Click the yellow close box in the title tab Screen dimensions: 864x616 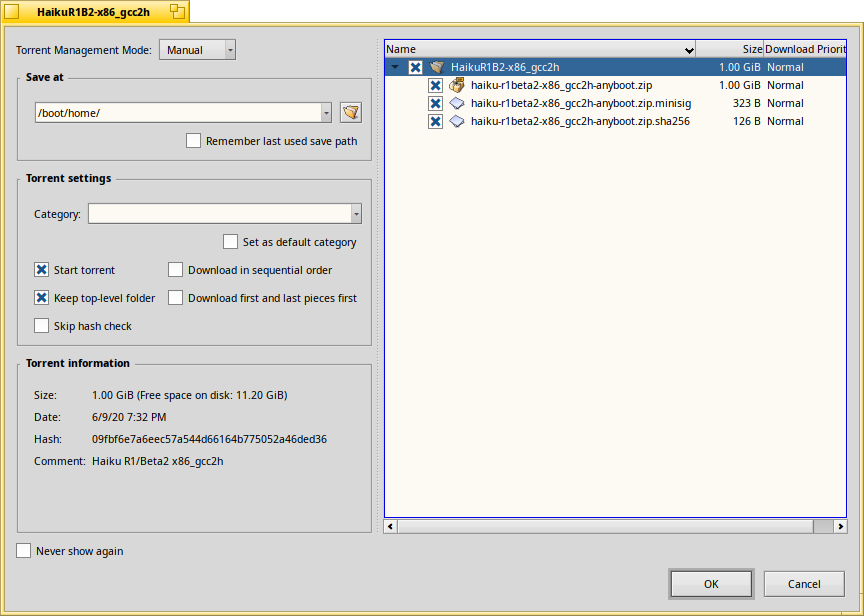click(x=12, y=12)
